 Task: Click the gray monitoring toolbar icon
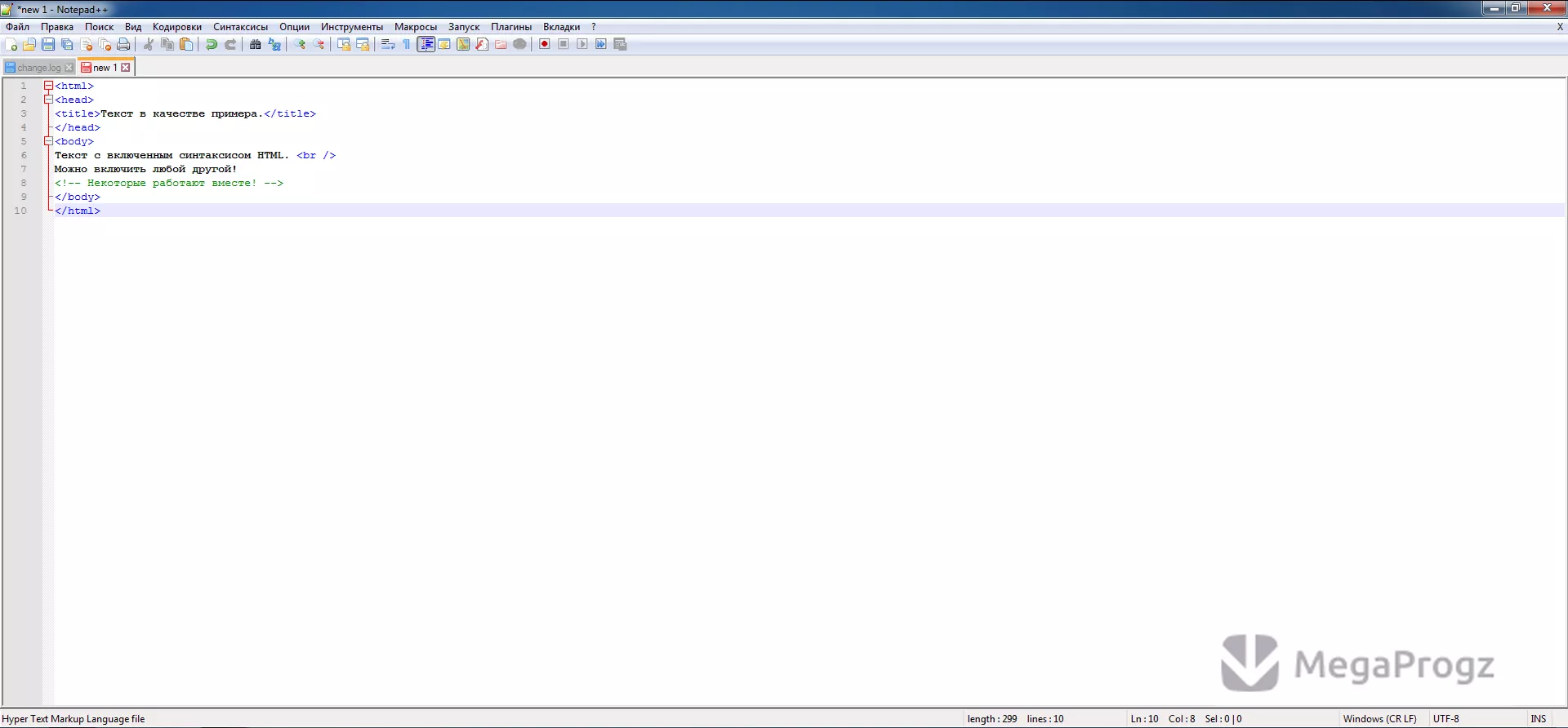(519, 44)
